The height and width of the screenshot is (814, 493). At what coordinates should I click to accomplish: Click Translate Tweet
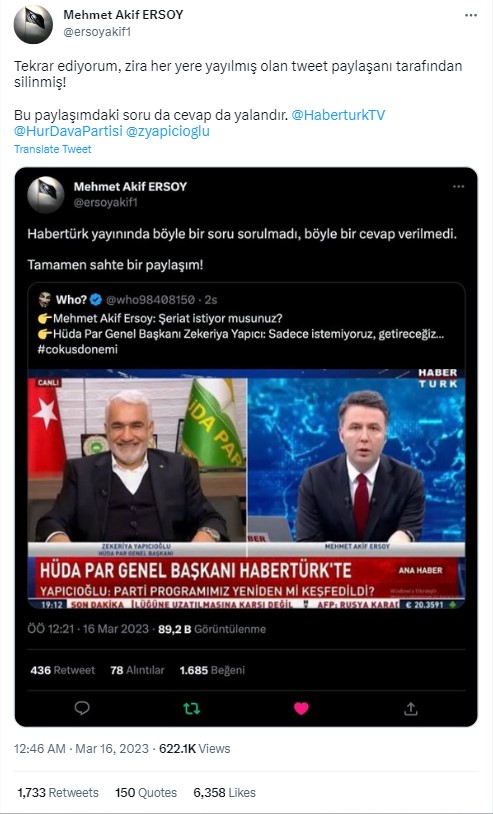click(52, 149)
